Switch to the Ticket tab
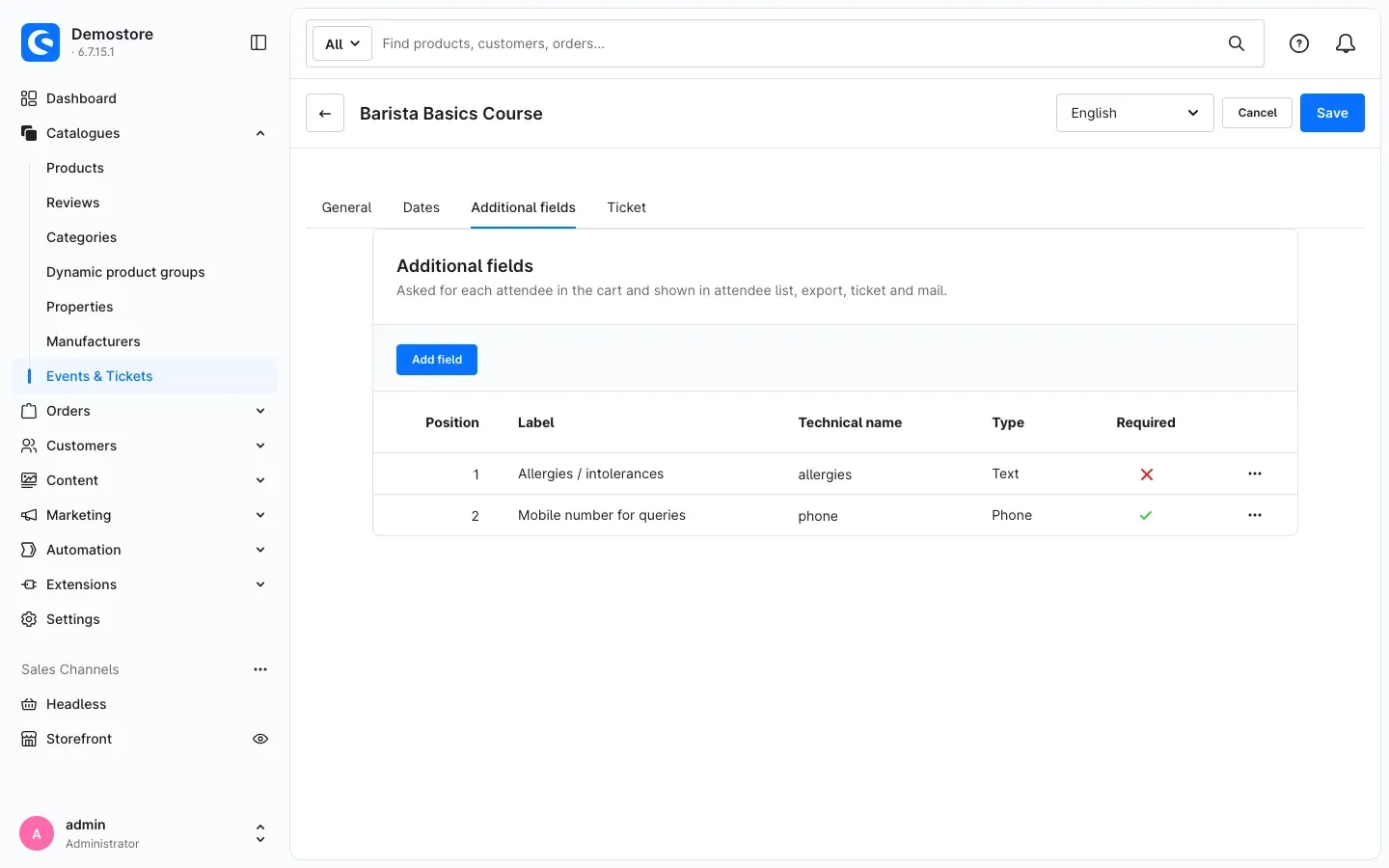Image resolution: width=1389 pixels, height=868 pixels. tap(627, 207)
